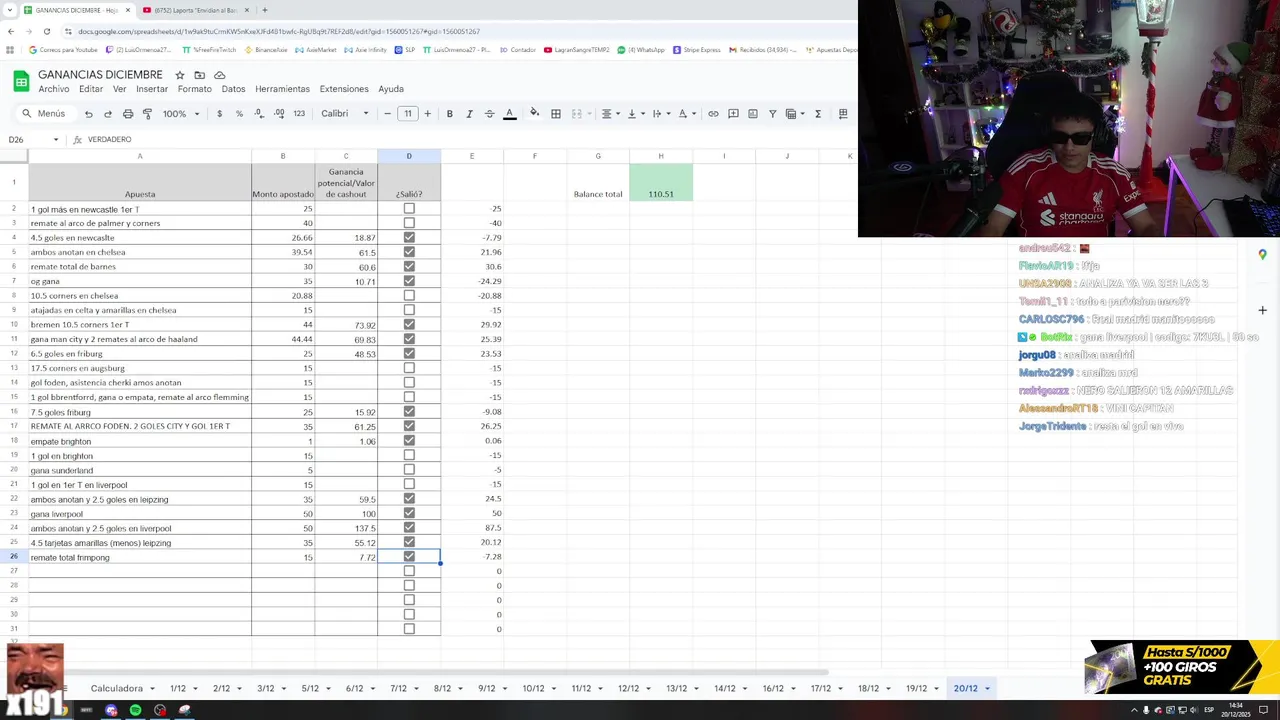Open the vertical align dropdown
Viewport: 1280px width, 720px height.
634,114
